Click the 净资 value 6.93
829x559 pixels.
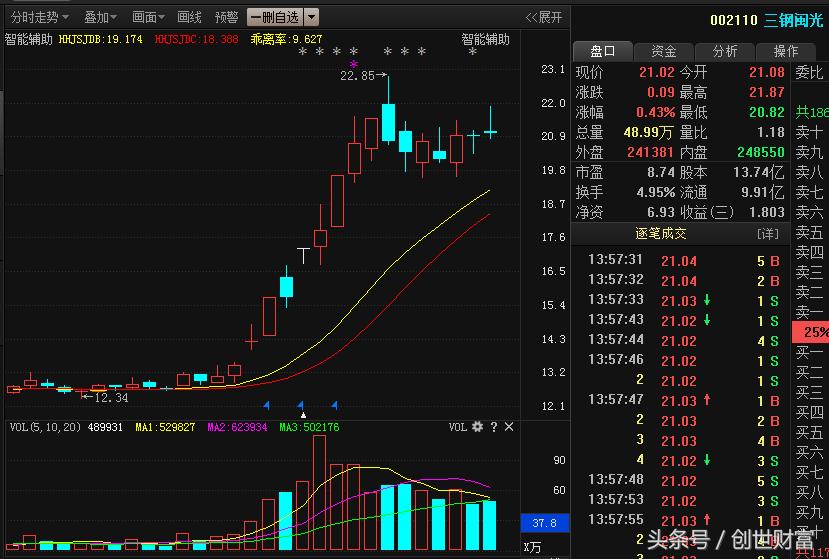point(661,212)
